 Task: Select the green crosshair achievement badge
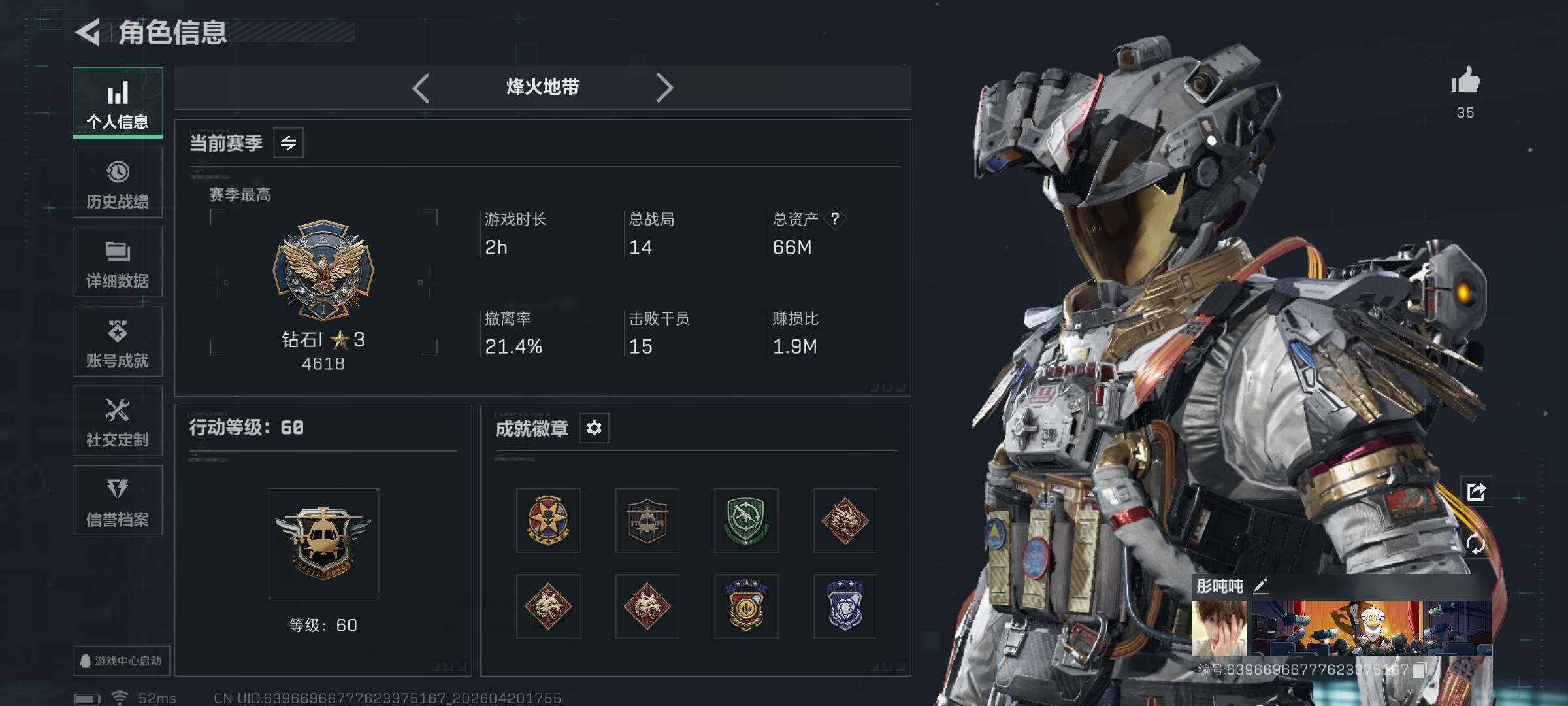click(x=746, y=521)
